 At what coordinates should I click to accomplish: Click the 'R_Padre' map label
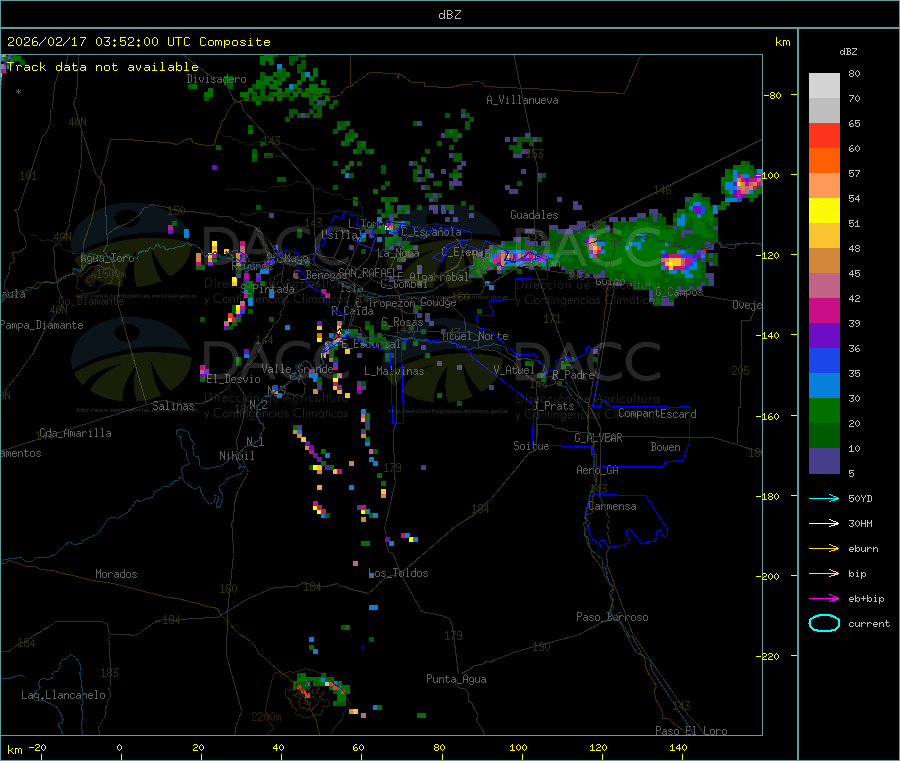click(573, 375)
